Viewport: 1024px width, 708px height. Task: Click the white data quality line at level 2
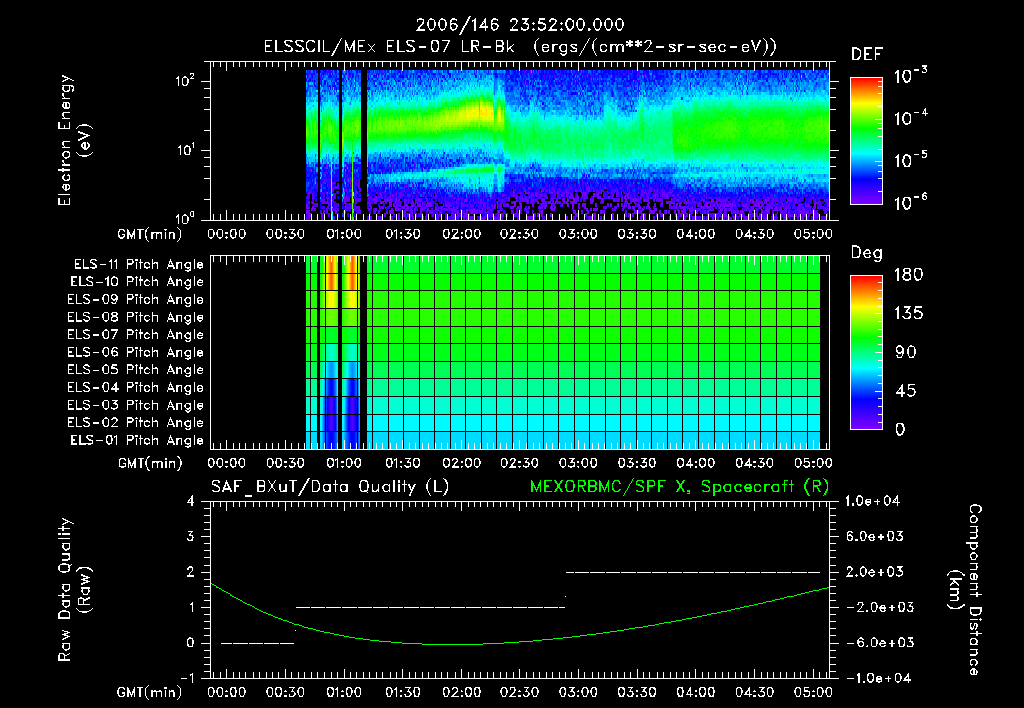coord(693,572)
